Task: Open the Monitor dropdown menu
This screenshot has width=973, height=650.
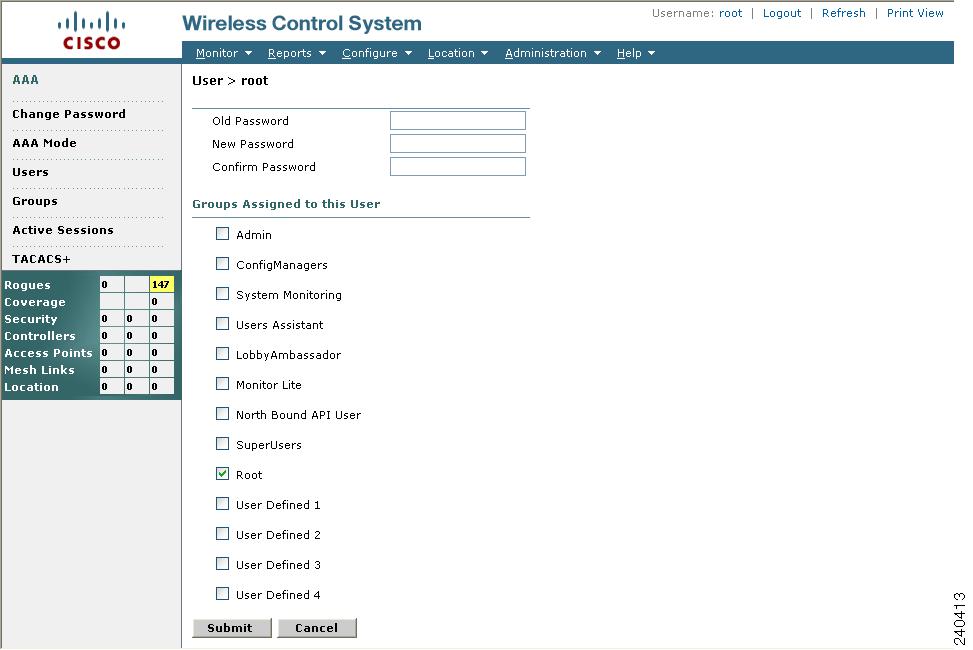Action: 224,53
